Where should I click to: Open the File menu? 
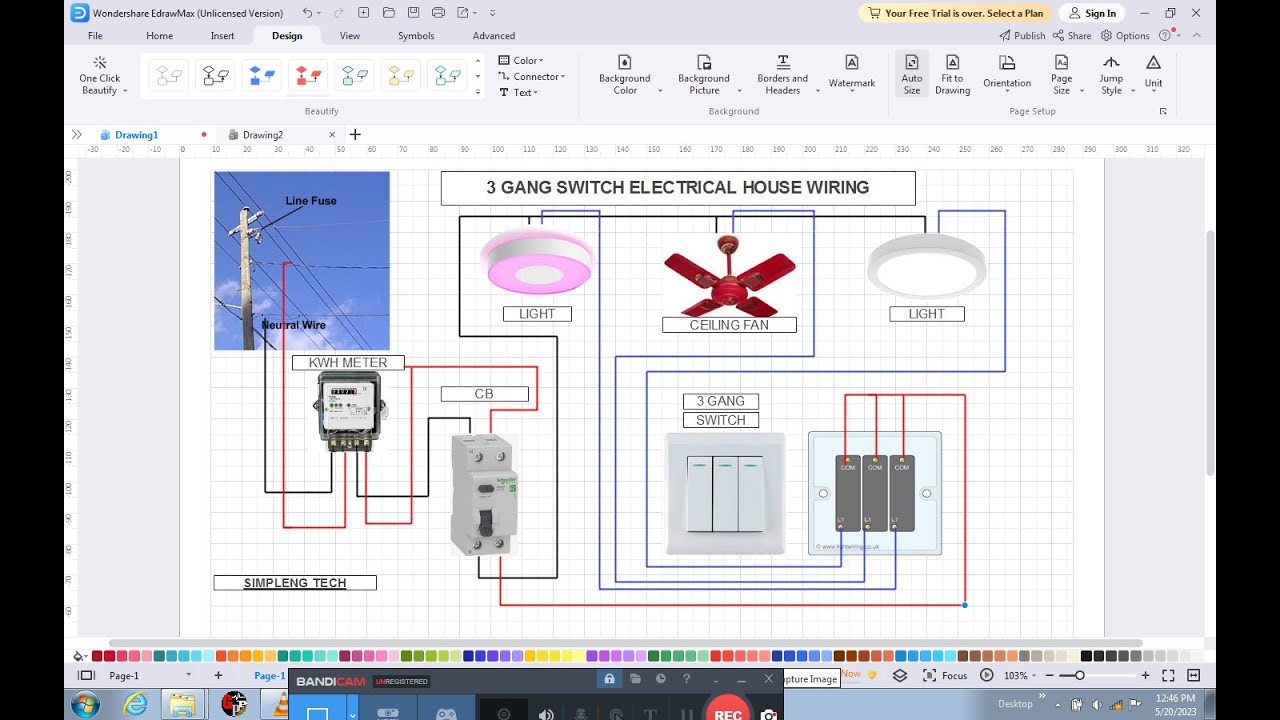coord(95,35)
